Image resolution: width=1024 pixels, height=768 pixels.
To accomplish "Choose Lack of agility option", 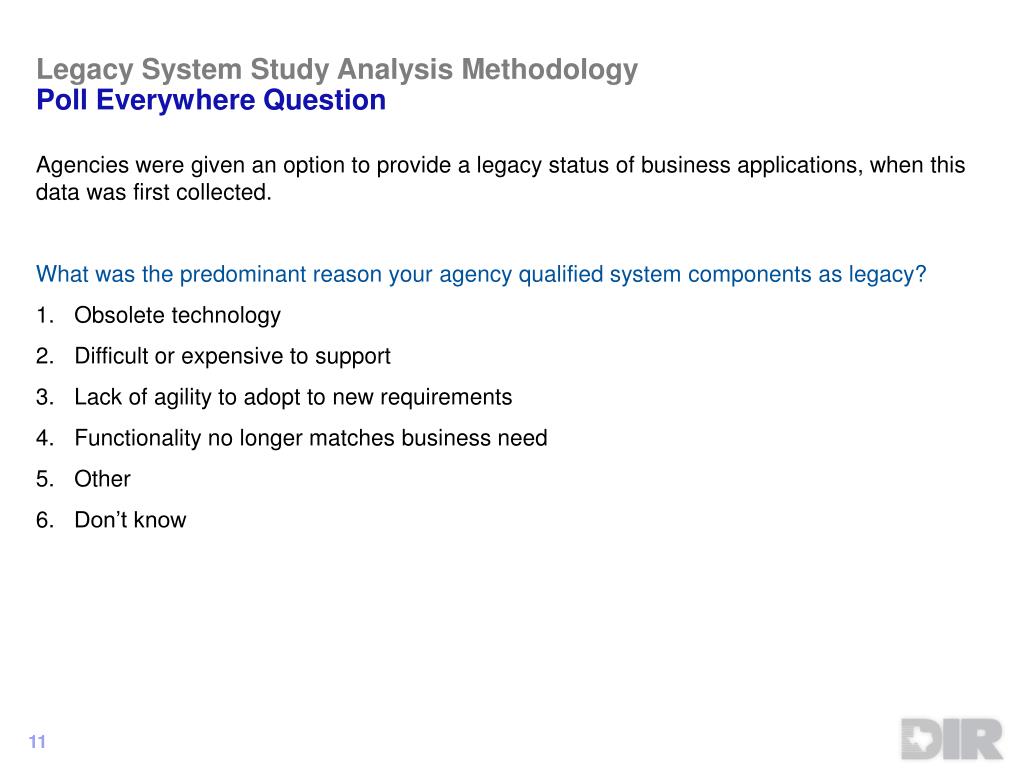I will click(293, 397).
